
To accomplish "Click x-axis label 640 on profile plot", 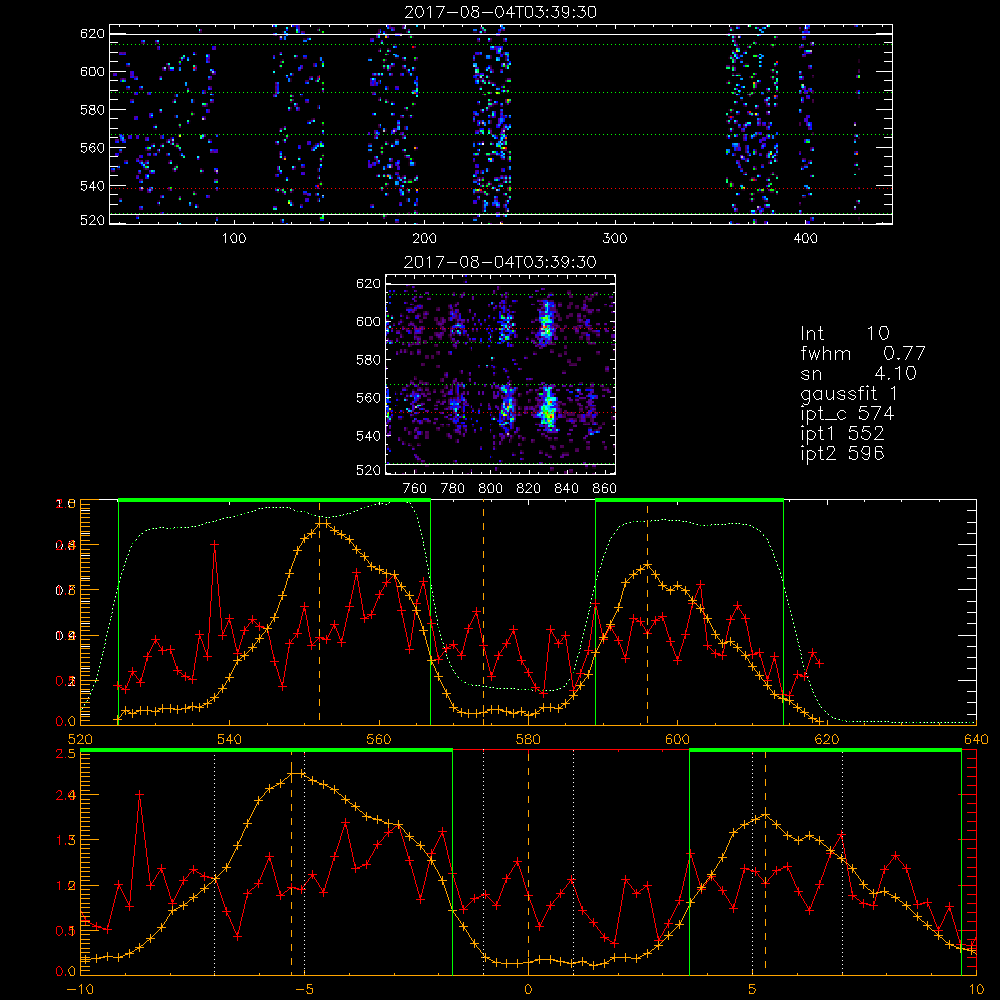I will 976,740.
